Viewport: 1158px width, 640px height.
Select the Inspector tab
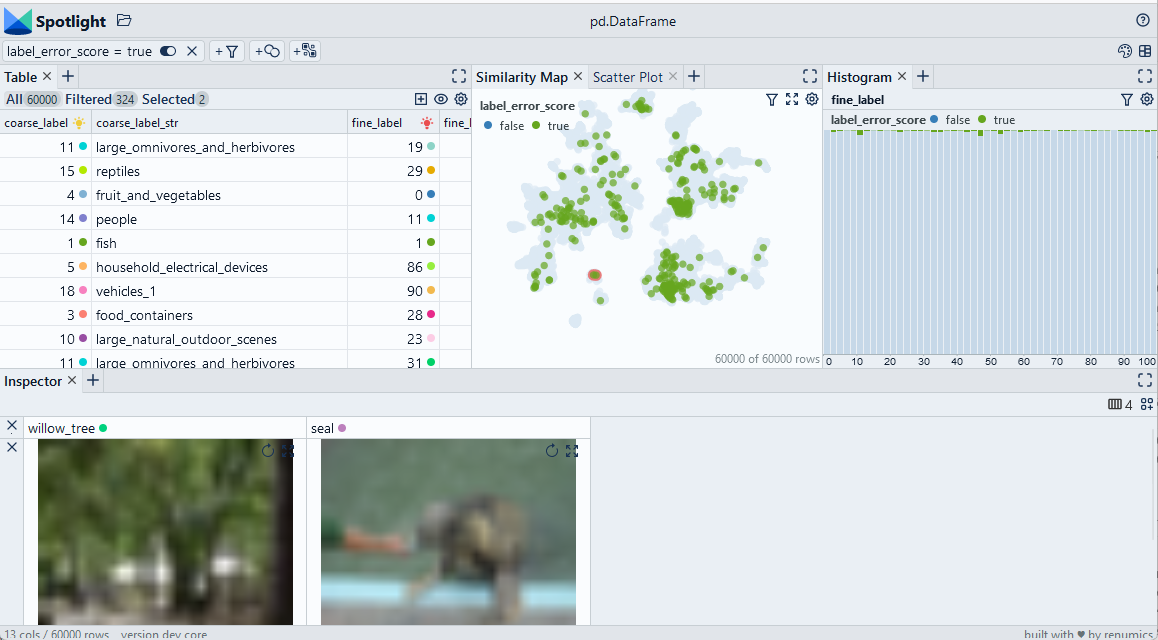(x=32, y=381)
